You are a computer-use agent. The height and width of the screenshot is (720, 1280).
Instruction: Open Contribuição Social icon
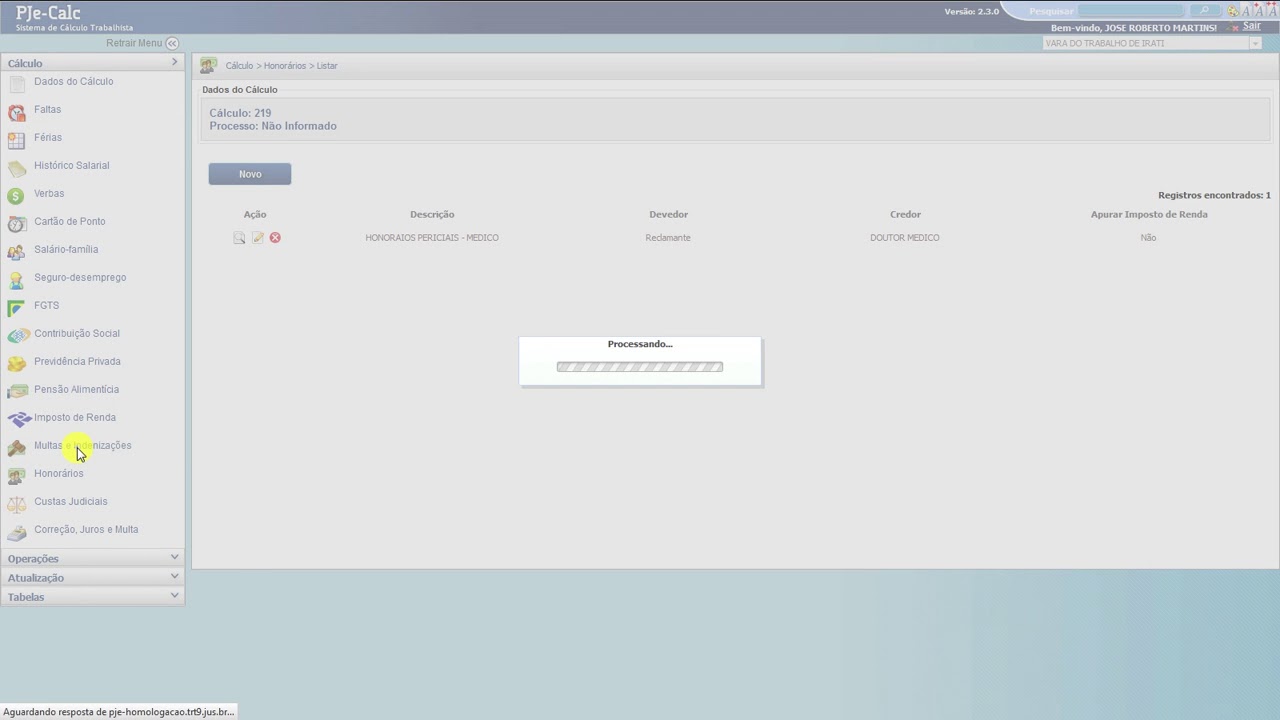[18, 337]
